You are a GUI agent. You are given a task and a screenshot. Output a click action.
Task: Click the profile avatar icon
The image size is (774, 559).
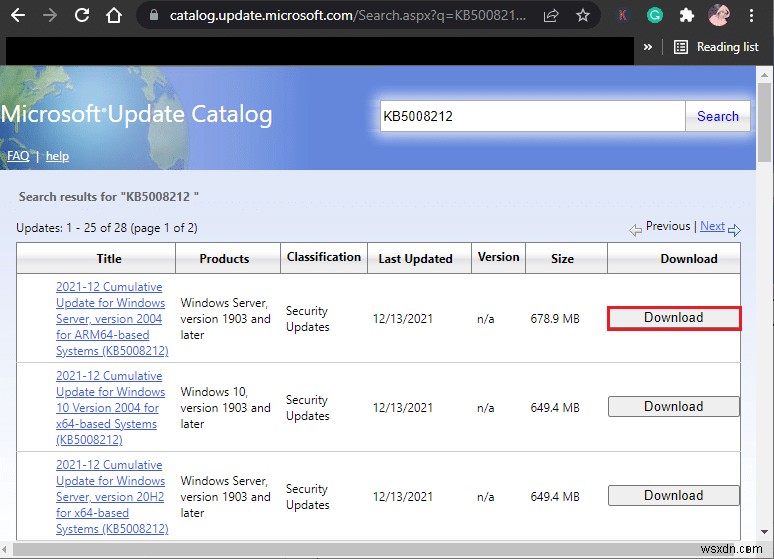718,16
